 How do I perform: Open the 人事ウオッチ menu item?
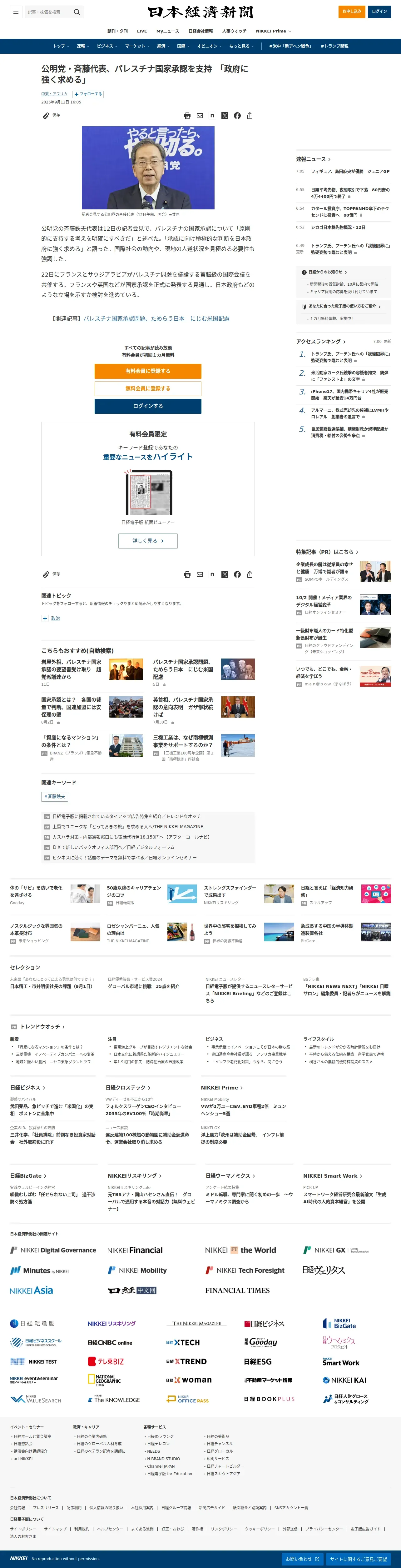click(x=234, y=31)
